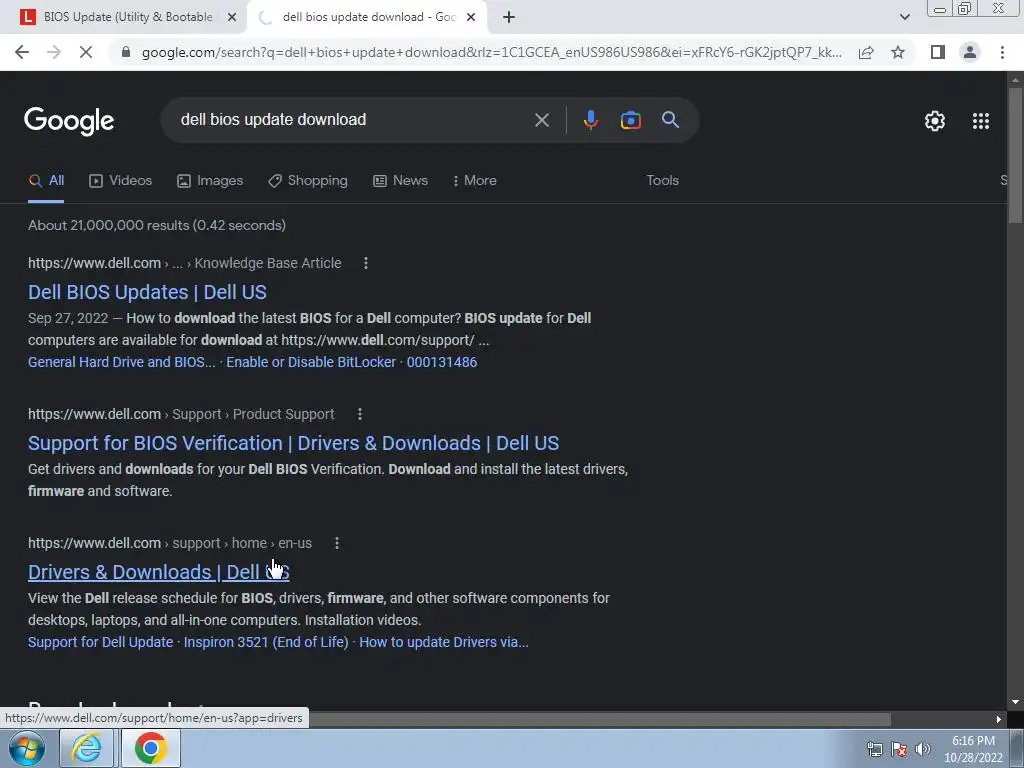Close the dell bios update download tab

click(x=471, y=17)
